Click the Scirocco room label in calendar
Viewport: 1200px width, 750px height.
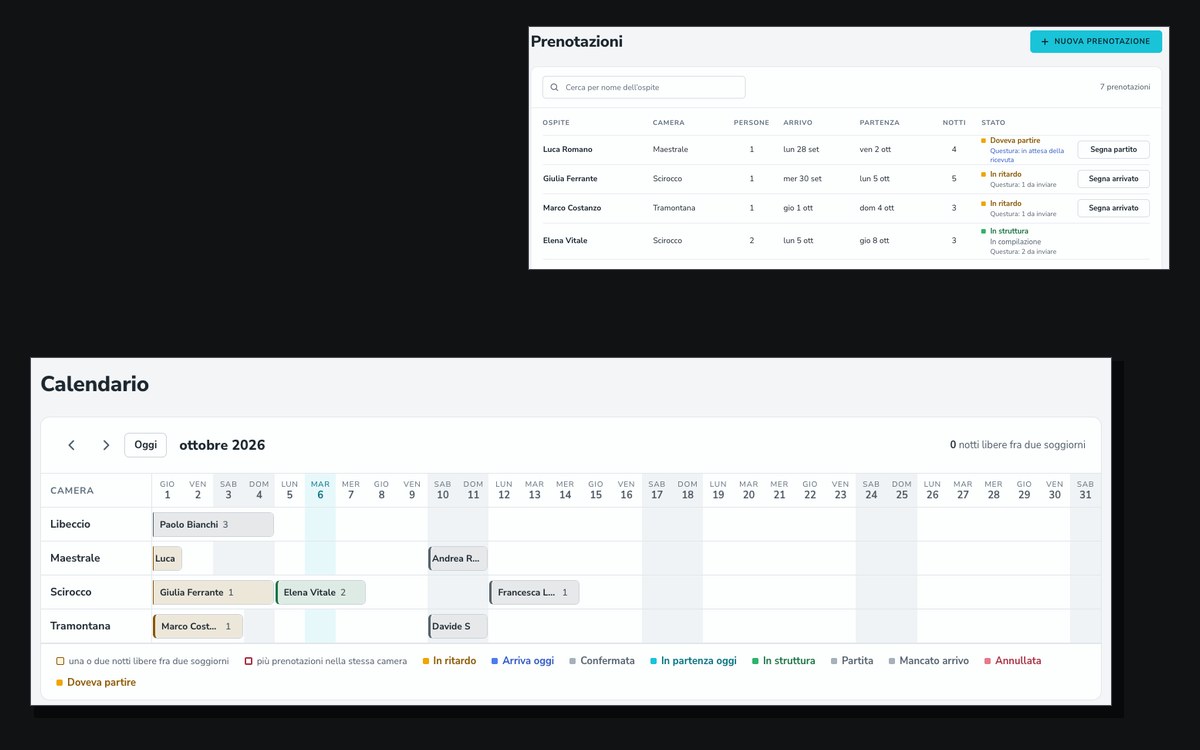(71, 592)
